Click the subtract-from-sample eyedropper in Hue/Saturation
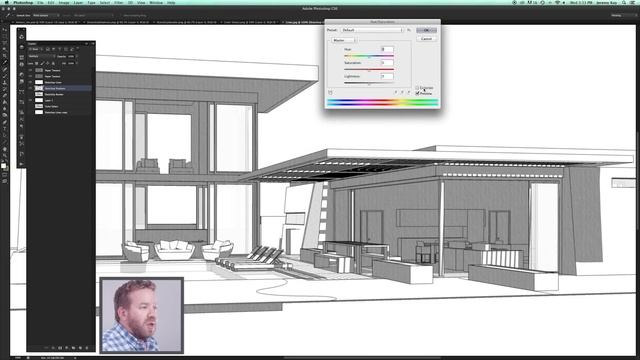This screenshot has width=640, height=360. click(409, 92)
